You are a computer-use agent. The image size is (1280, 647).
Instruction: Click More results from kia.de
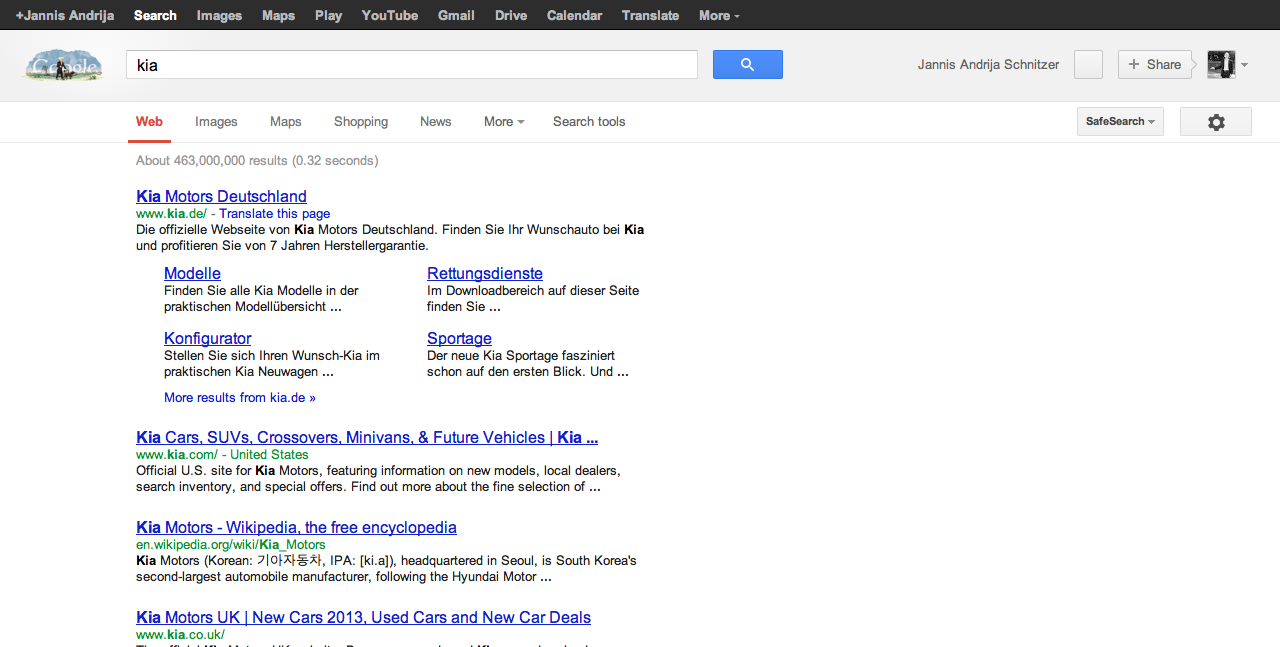[x=240, y=398]
